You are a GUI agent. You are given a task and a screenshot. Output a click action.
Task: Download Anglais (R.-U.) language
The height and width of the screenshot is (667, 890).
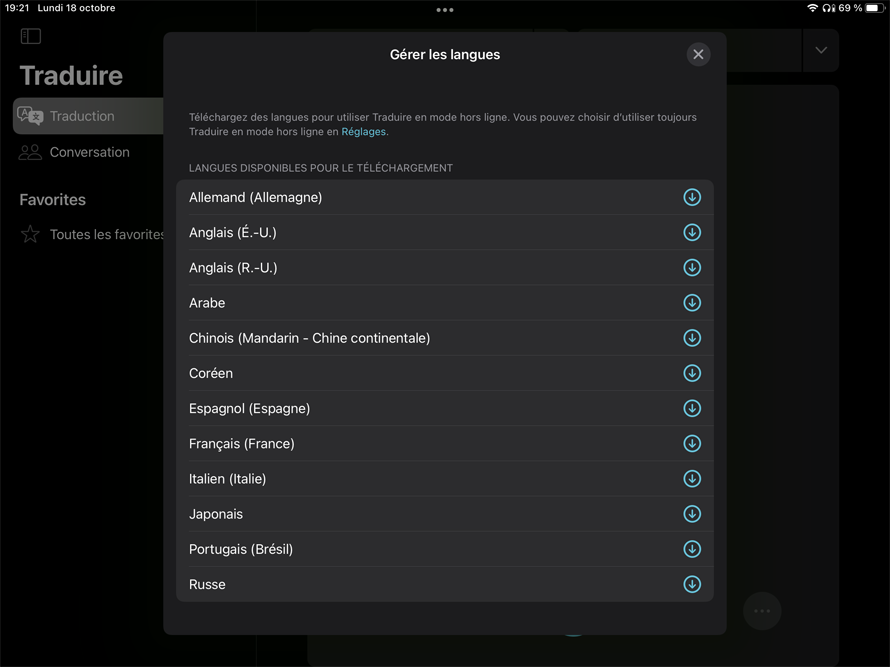691,268
